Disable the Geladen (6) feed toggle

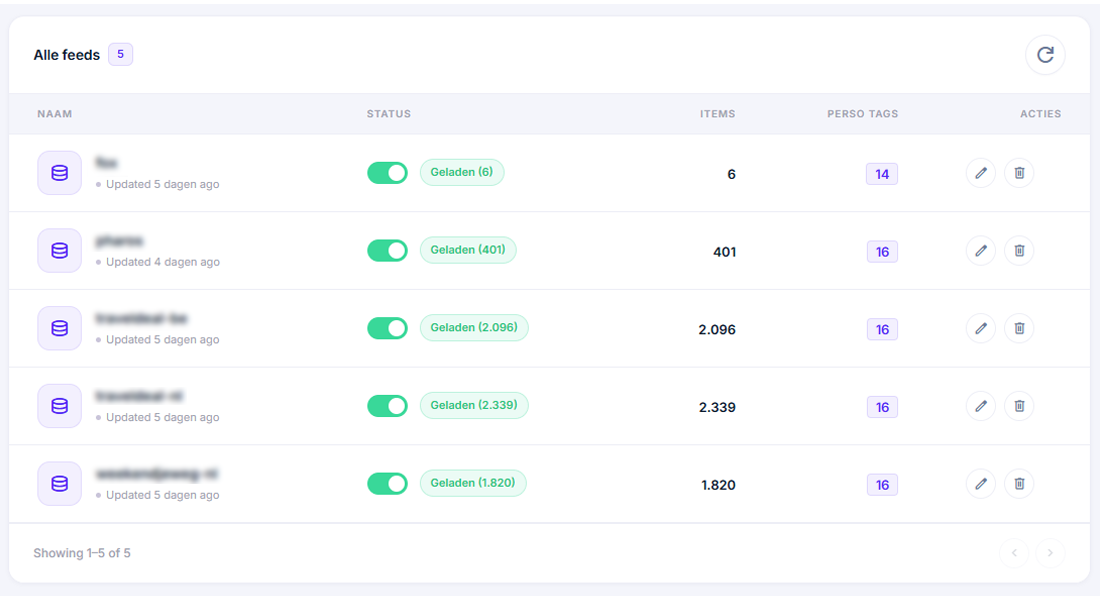click(387, 173)
